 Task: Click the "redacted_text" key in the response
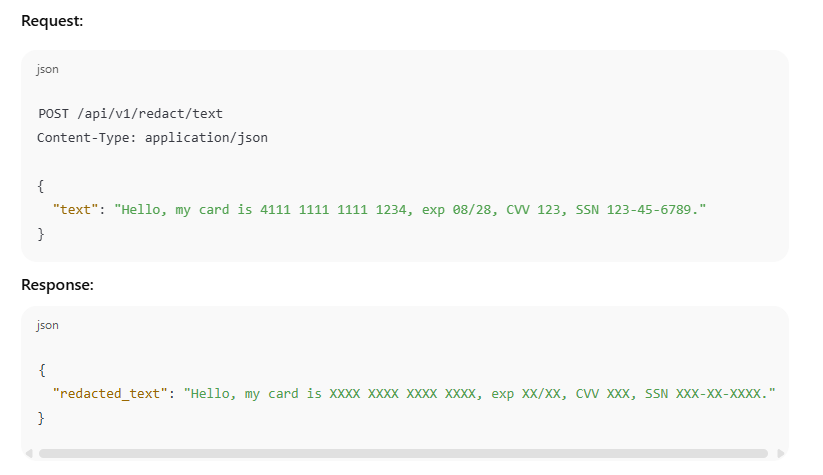point(110,394)
